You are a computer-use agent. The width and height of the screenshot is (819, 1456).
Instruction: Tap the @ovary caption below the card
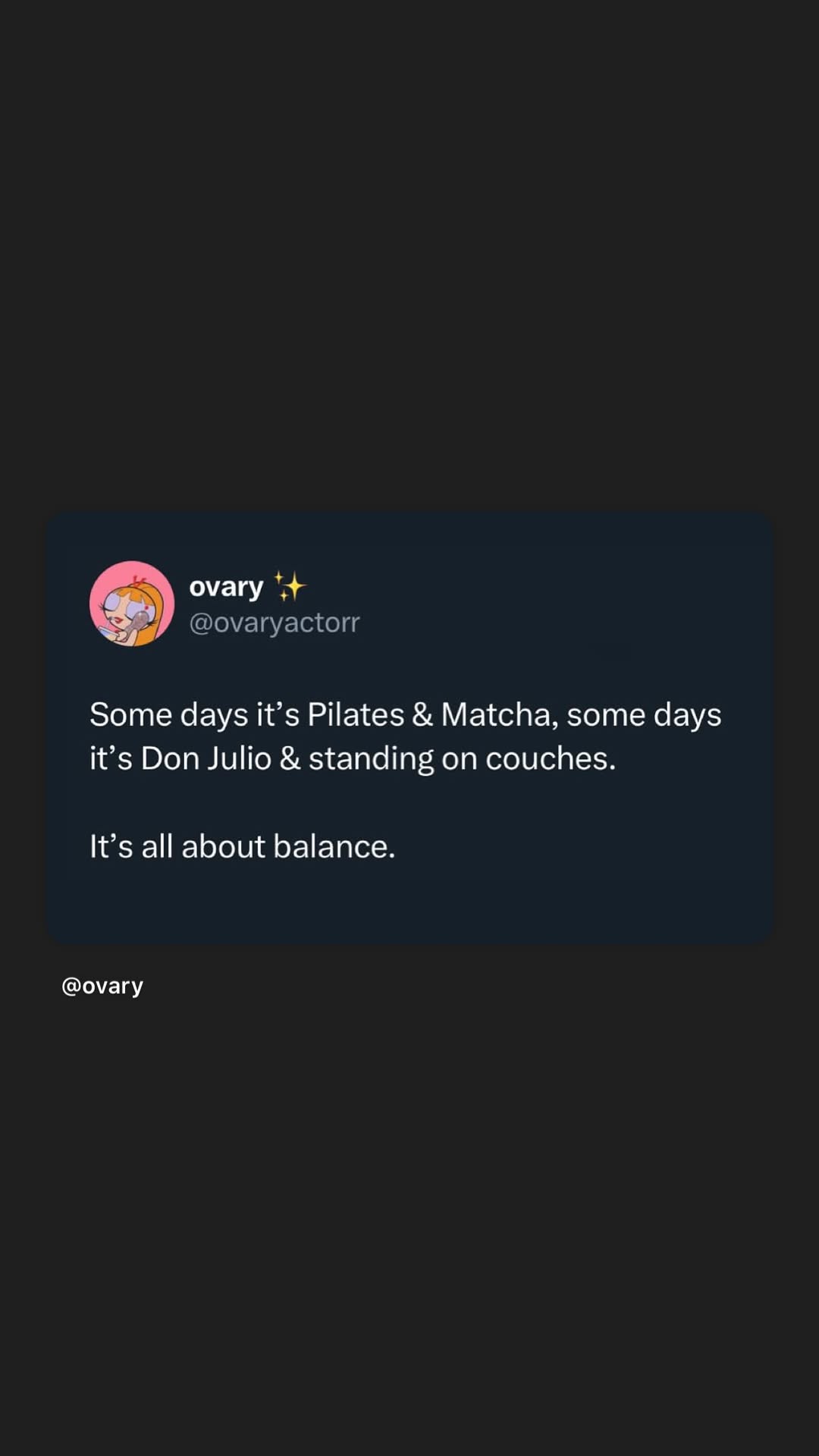click(x=102, y=986)
